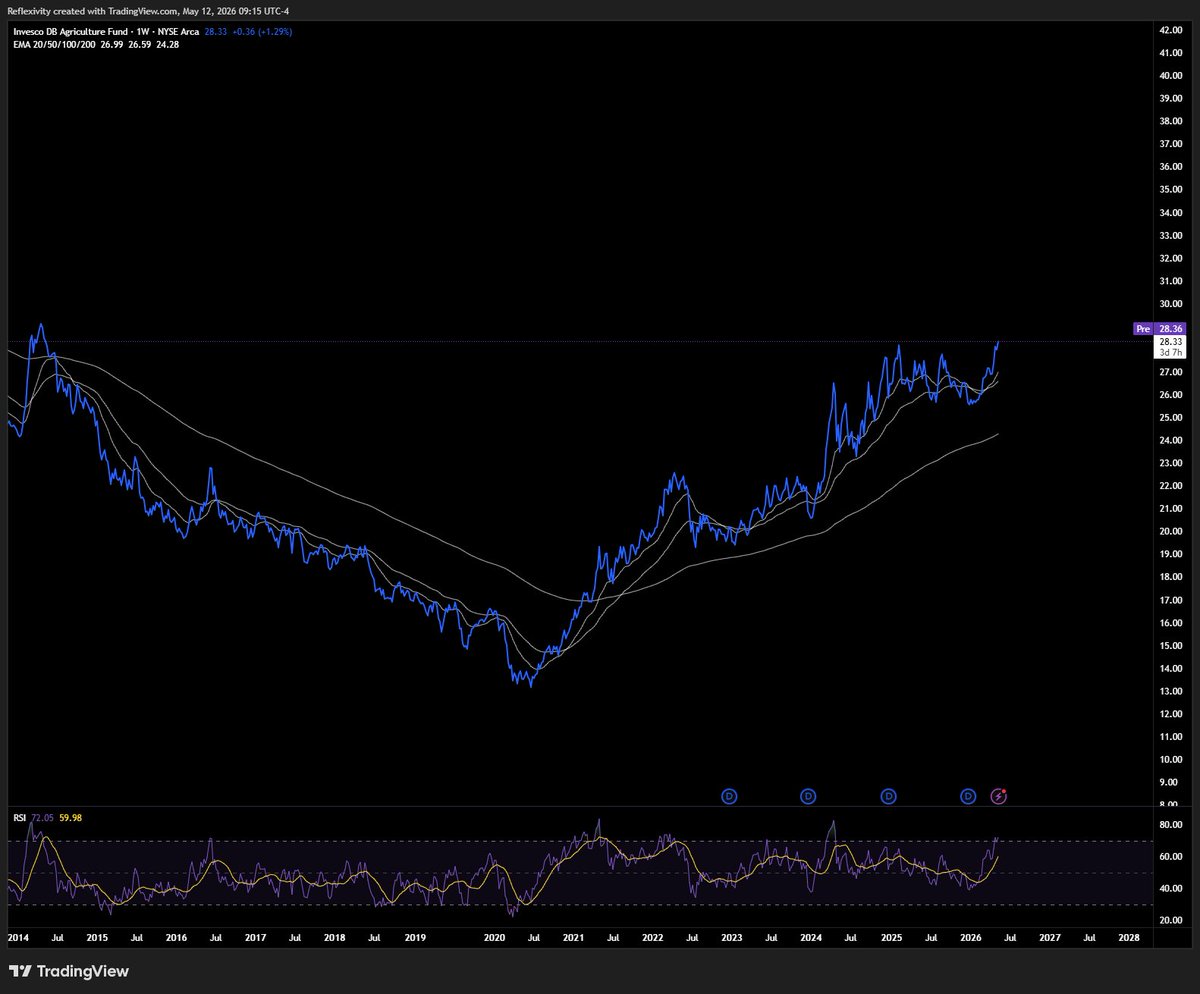Click the RSI 80.00 scale label
Screen dimensions: 1200x994
pos(1171,825)
